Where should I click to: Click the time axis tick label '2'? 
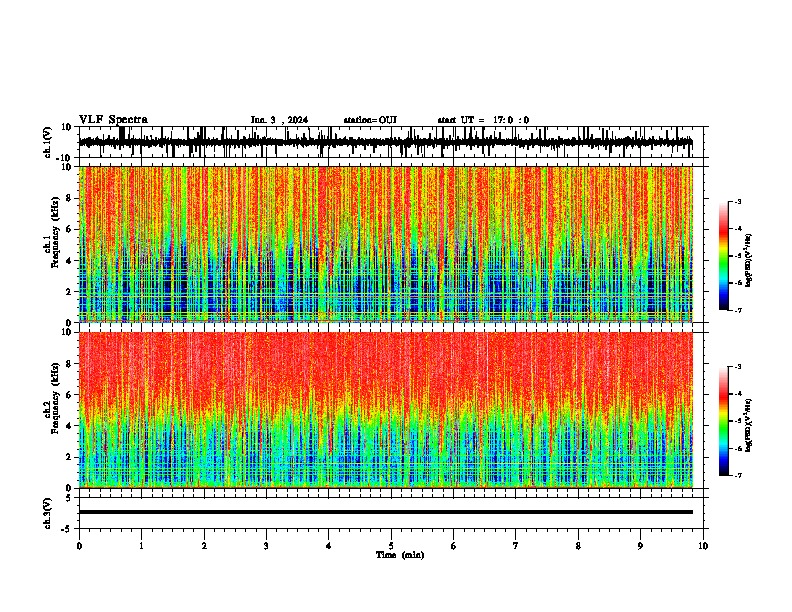(x=204, y=546)
